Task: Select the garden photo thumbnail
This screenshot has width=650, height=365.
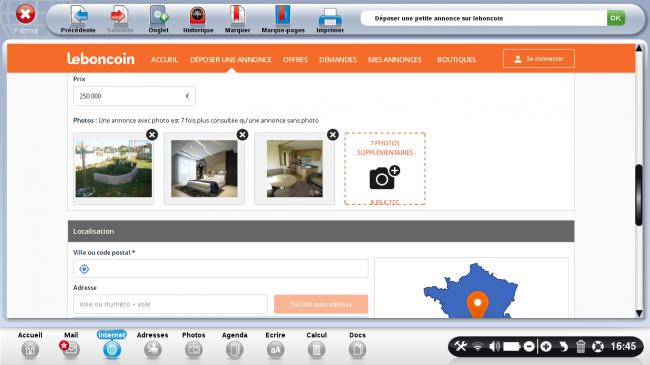Action: pos(114,168)
